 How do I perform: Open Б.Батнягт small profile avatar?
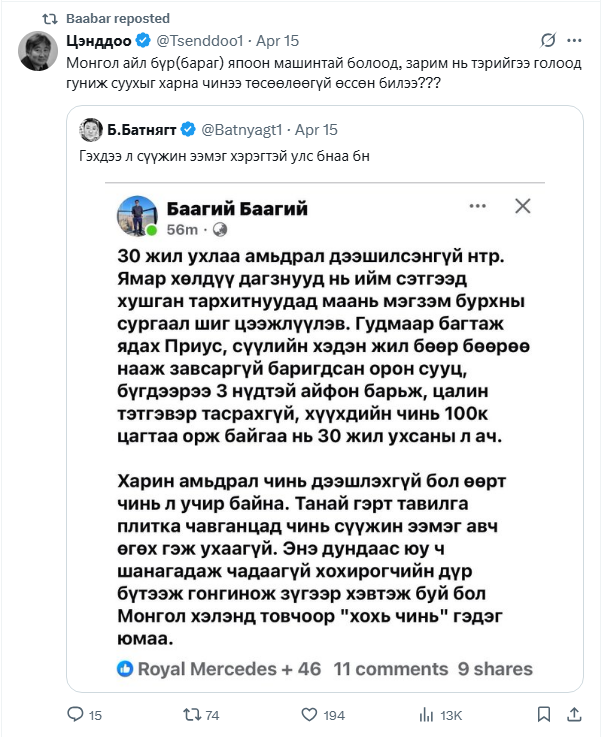(91, 130)
